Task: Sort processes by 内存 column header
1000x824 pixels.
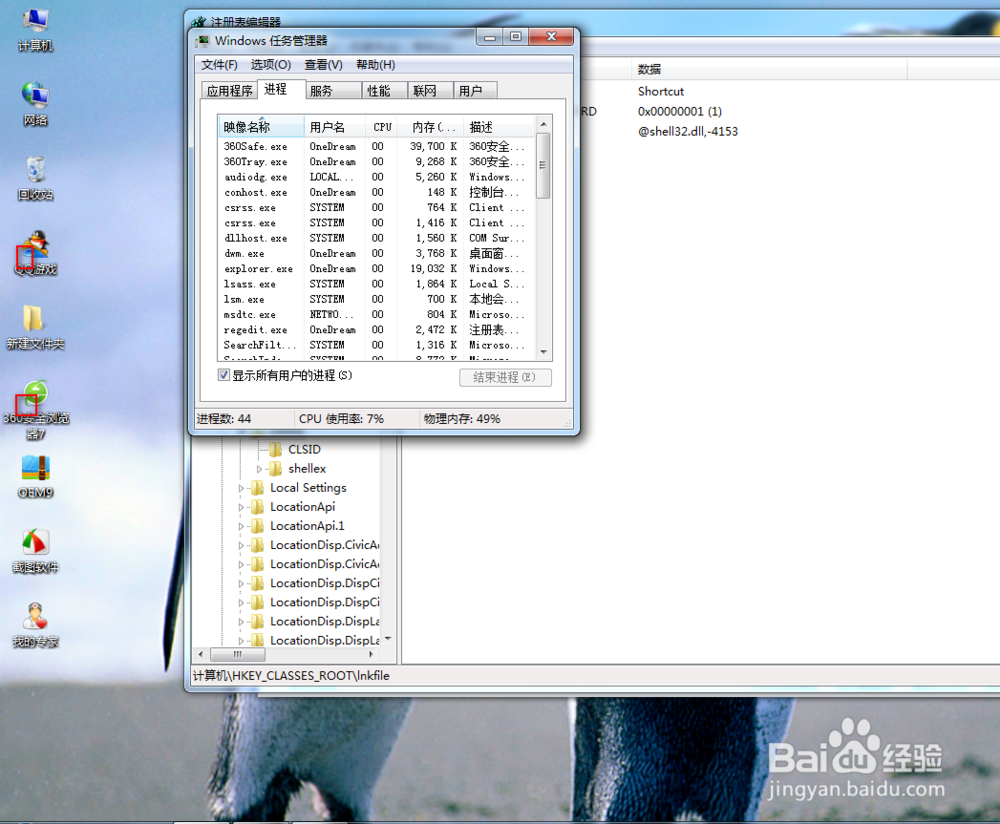Action: pos(430,127)
